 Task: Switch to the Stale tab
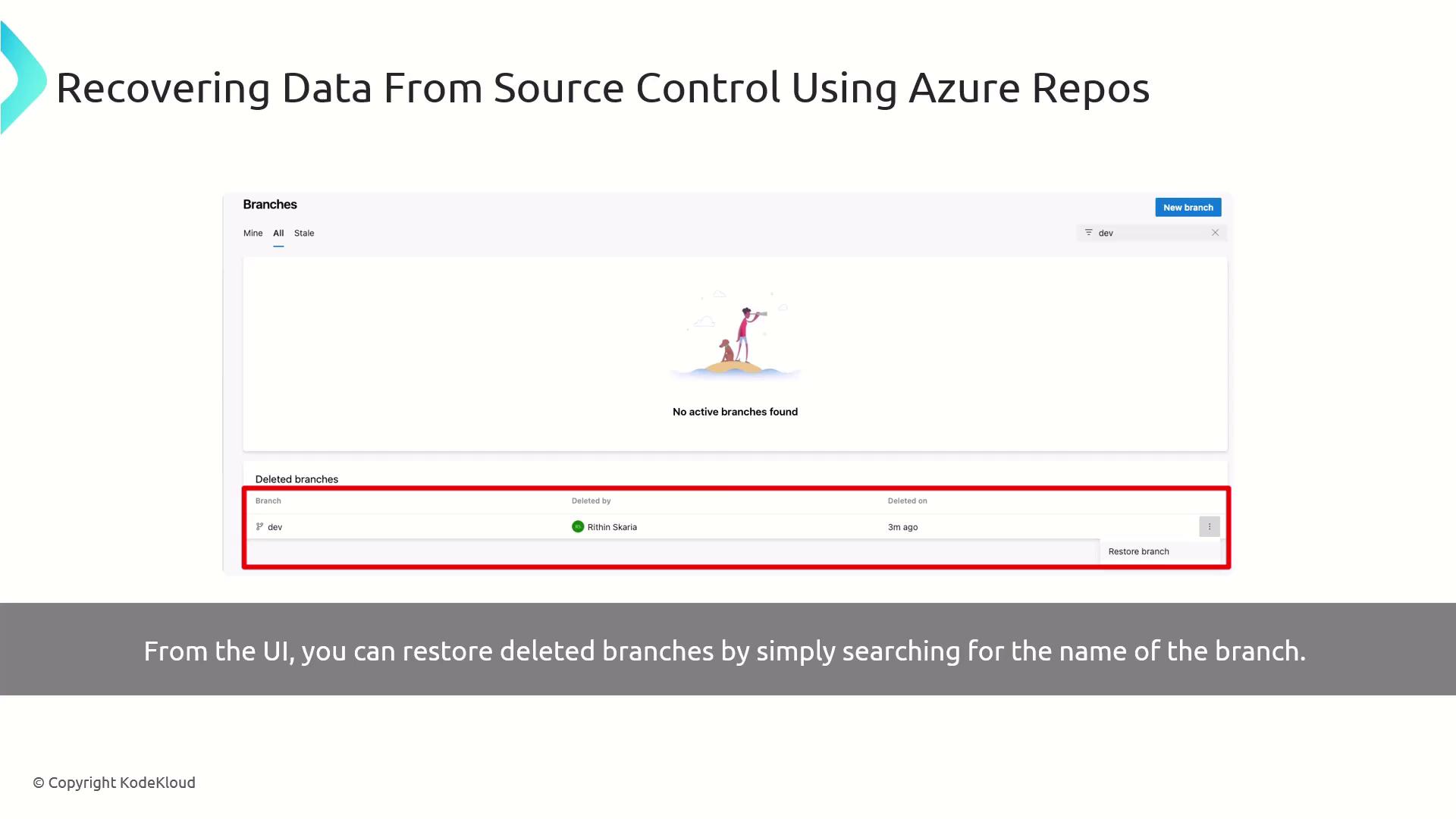(304, 234)
